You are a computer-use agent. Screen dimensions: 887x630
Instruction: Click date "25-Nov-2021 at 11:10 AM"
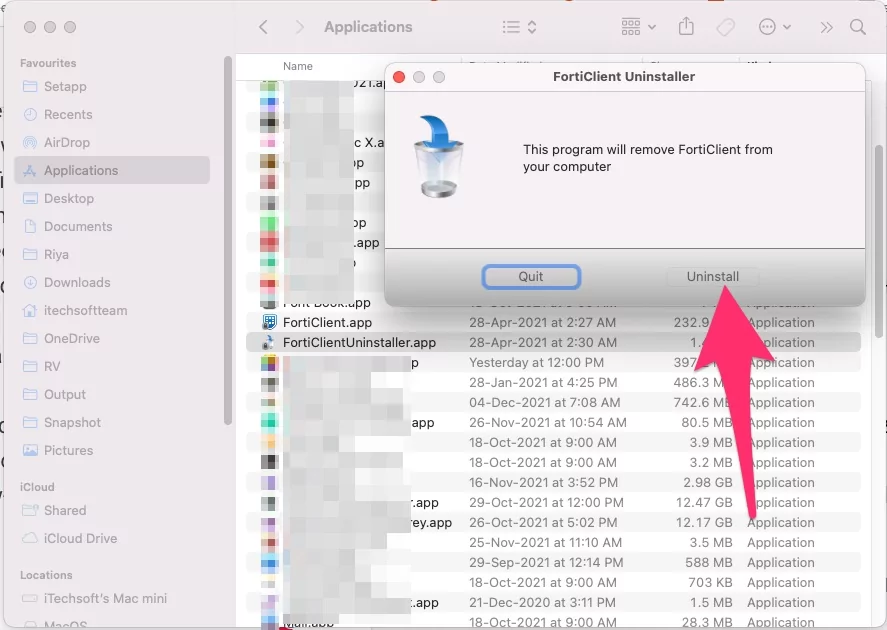pos(545,543)
